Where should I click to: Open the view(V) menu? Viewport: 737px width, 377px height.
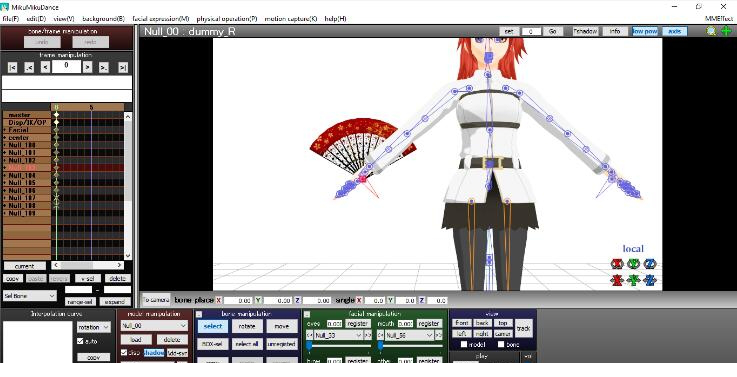pos(64,19)
